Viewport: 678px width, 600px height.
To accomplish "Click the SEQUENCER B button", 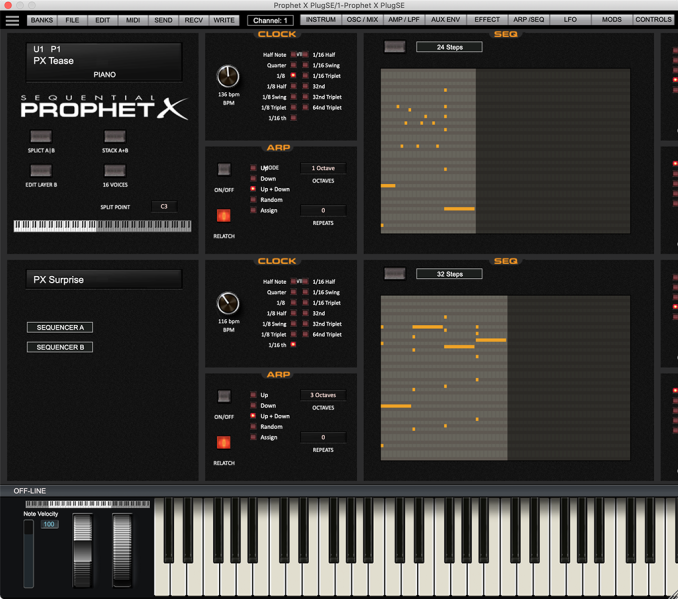I will tap(60, 347).
